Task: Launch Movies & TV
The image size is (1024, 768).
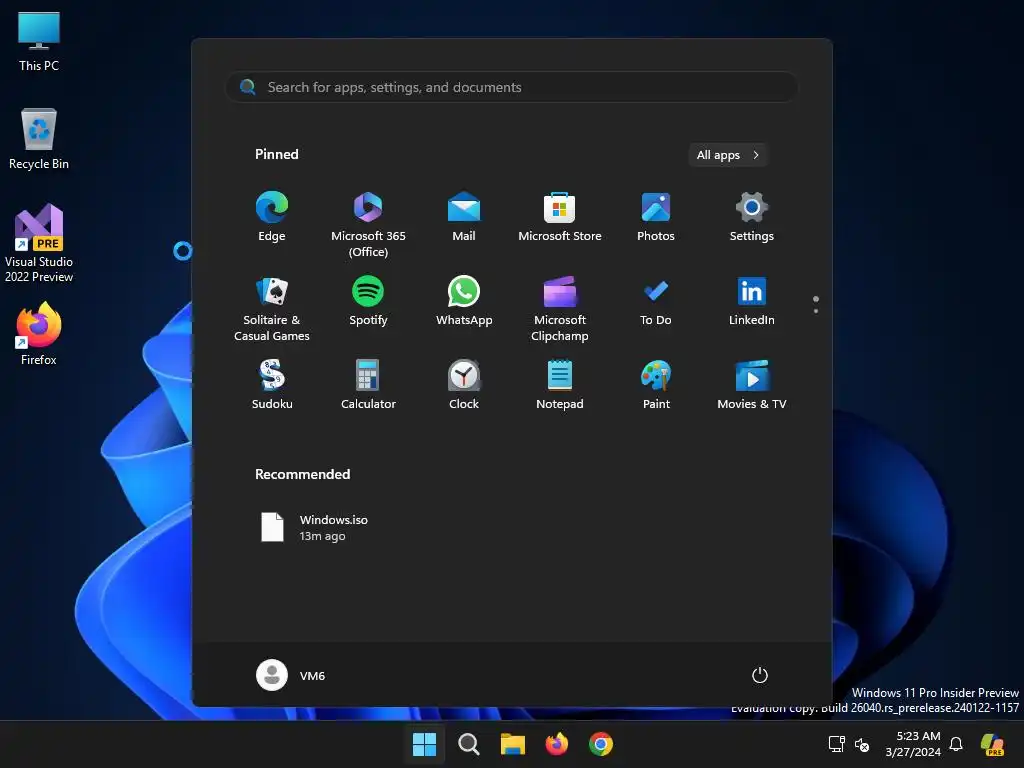Action: (752, 385)
